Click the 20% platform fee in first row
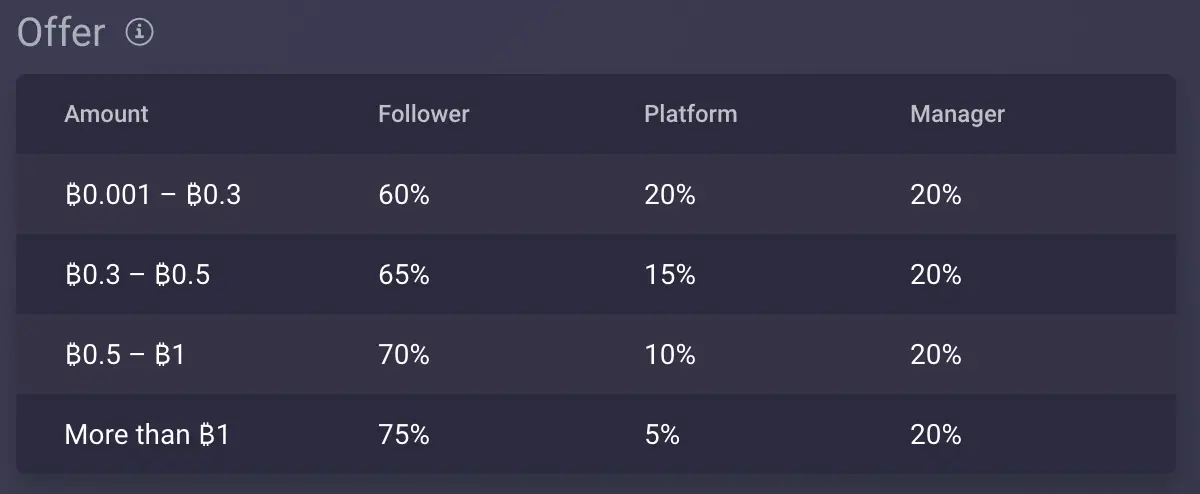This screenshot has height=494, width=1200. 670,194
